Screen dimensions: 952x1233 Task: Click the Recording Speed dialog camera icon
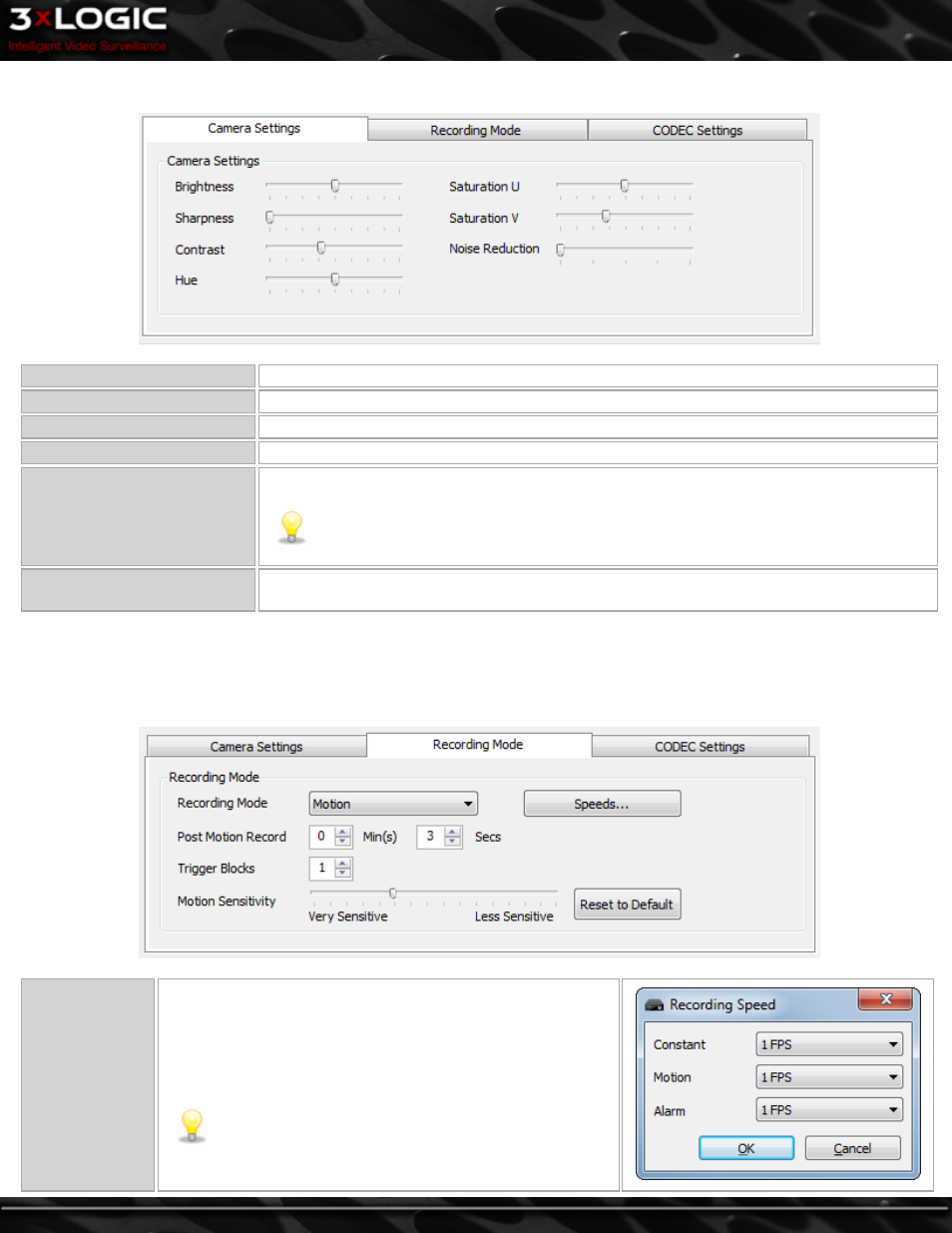click(x=655, y=1005)
